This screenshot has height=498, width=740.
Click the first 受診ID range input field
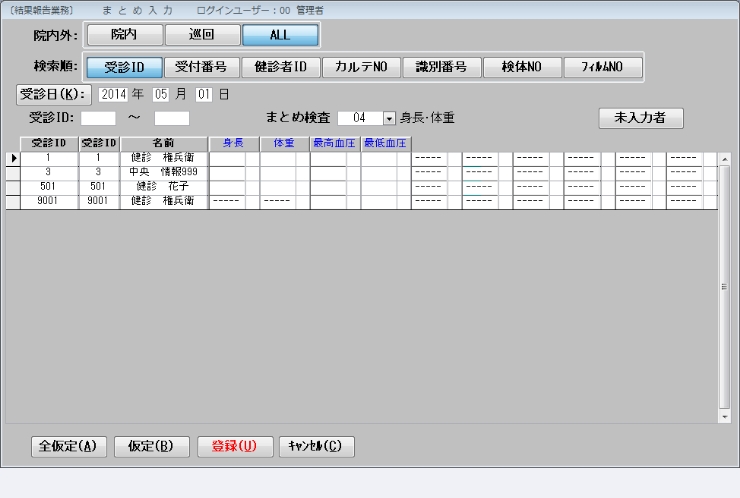coord(98,118)
